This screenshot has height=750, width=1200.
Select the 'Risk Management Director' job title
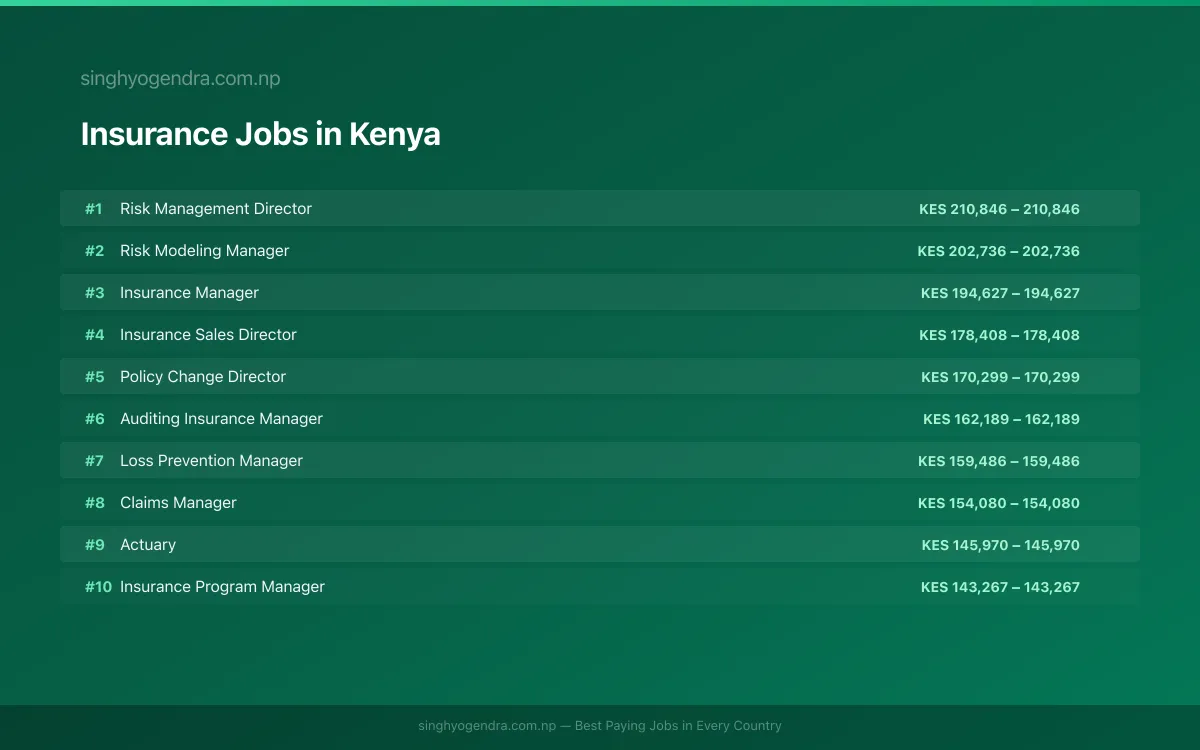pos(216,209)
